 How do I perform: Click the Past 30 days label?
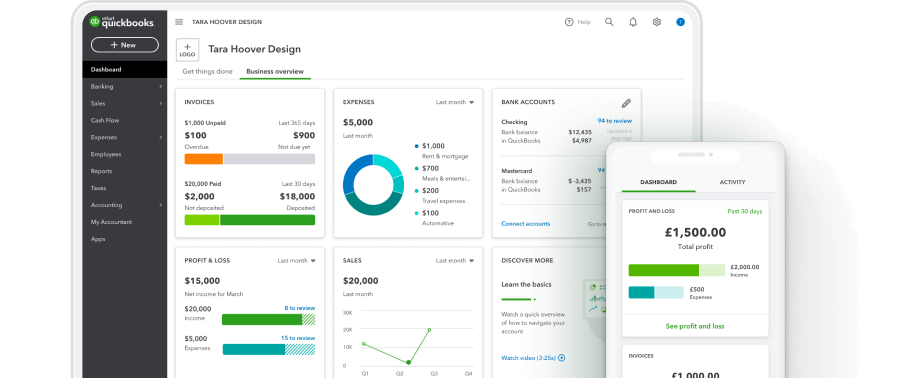pos(744,211)
